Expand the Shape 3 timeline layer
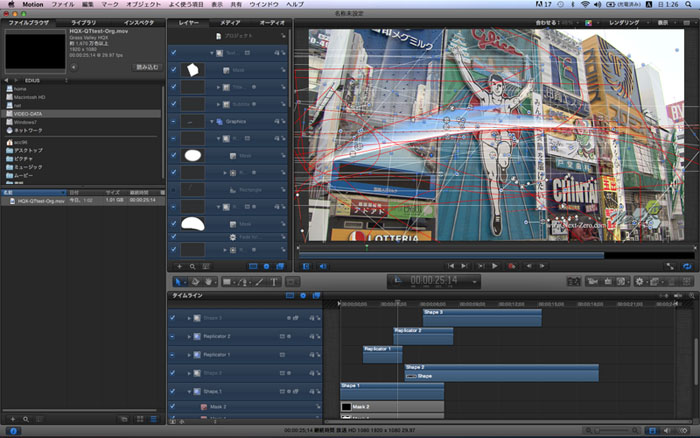 [x=189, y=318]
